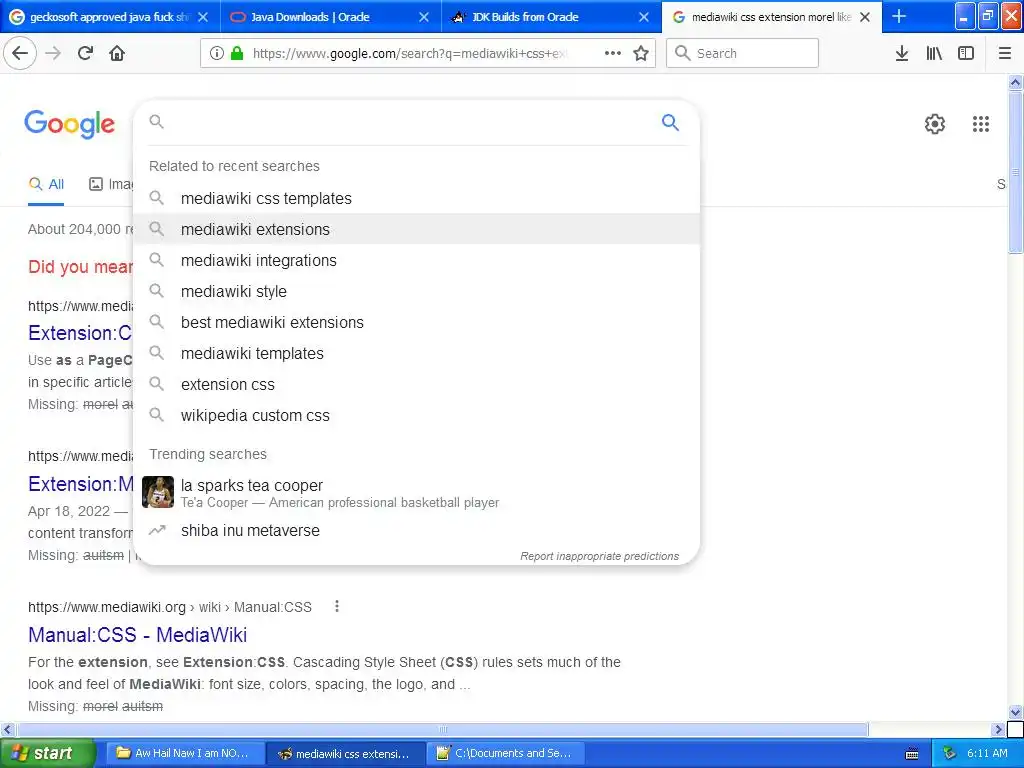This screenshot has width=1024, height=768.
Task: Reload the current page
Action: [85, 54]
